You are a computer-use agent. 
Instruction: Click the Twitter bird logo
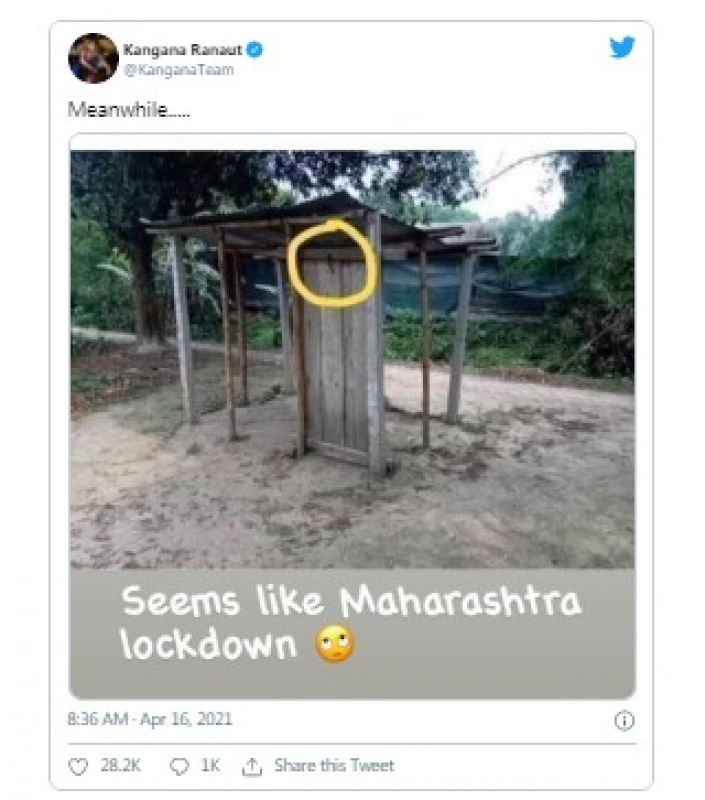(x=622, y=47)
